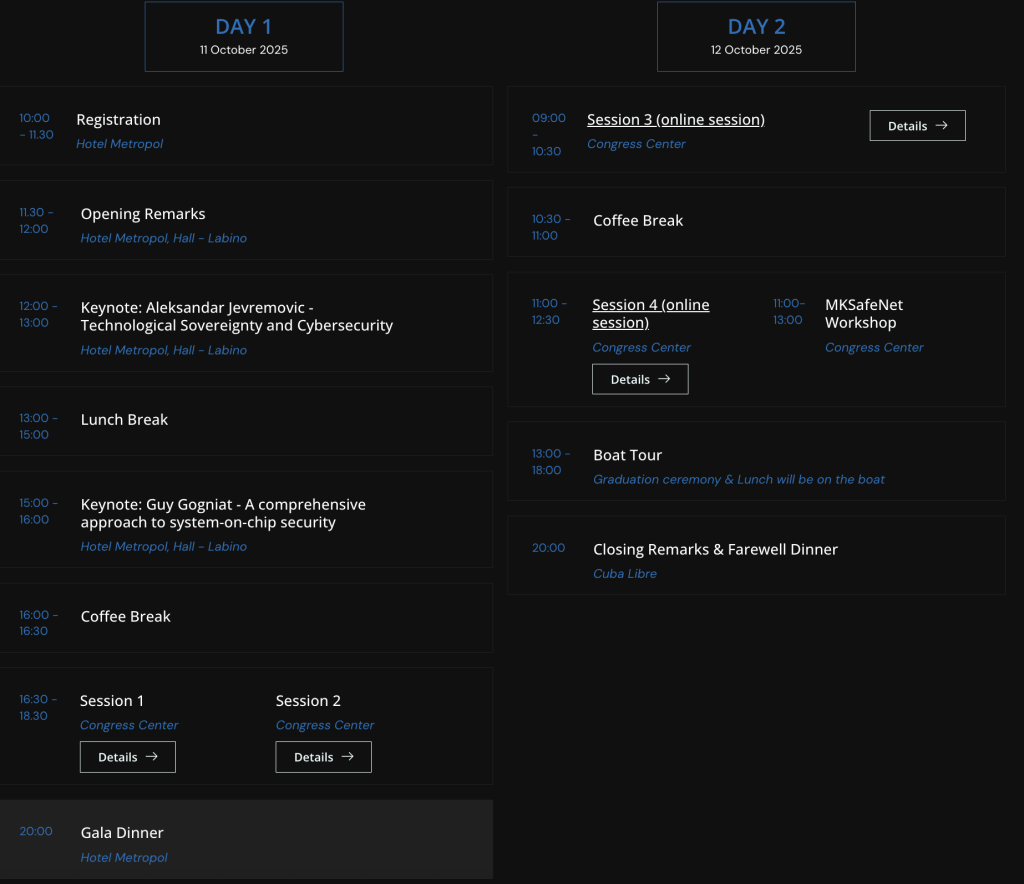Image resolution: width=1024 pixels, height=884 pixels.
Task: Select the Opening Remarks entry
Action: [x=143, y=214]
